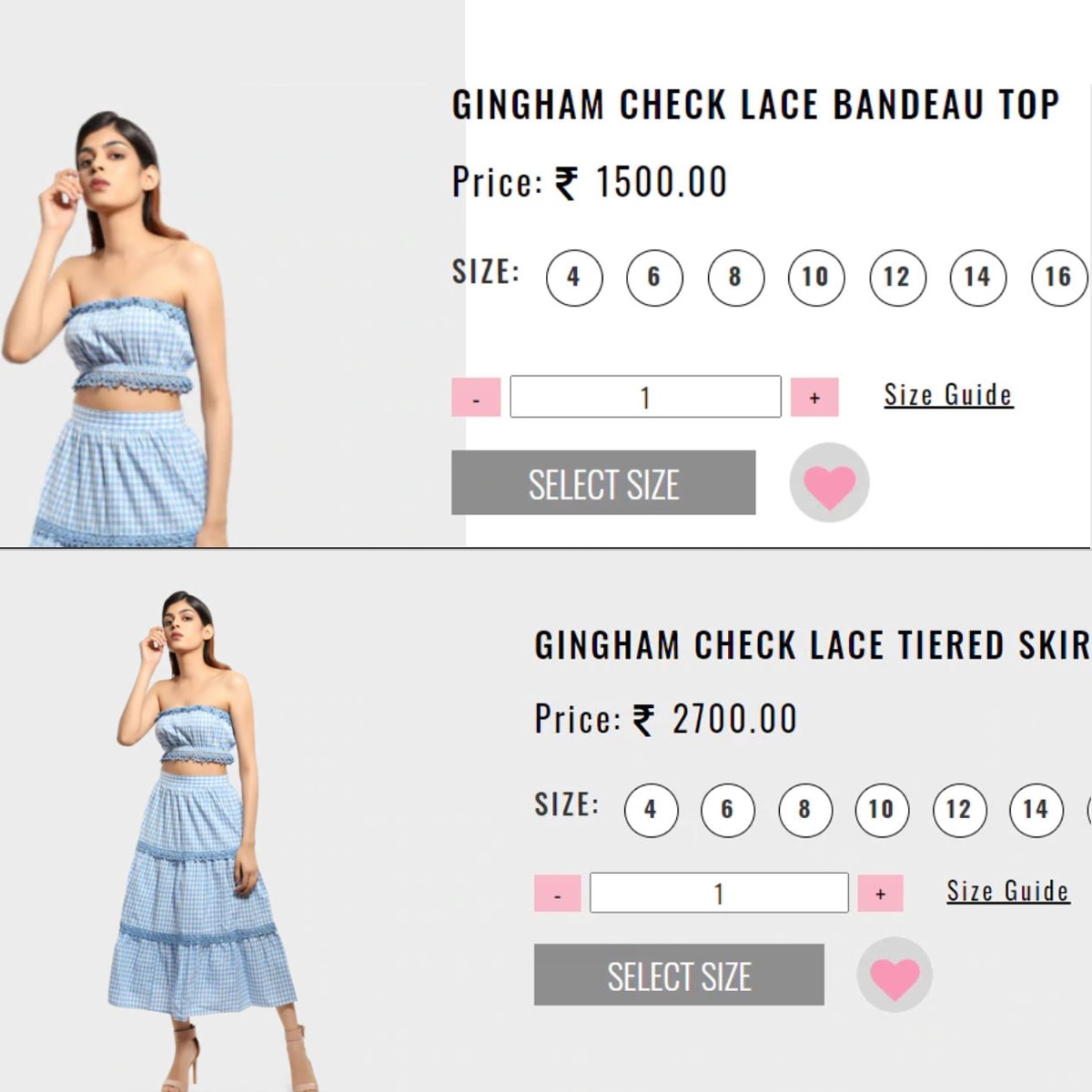
Task: Pick size 12 for the bandeau top
Action: 897,278
